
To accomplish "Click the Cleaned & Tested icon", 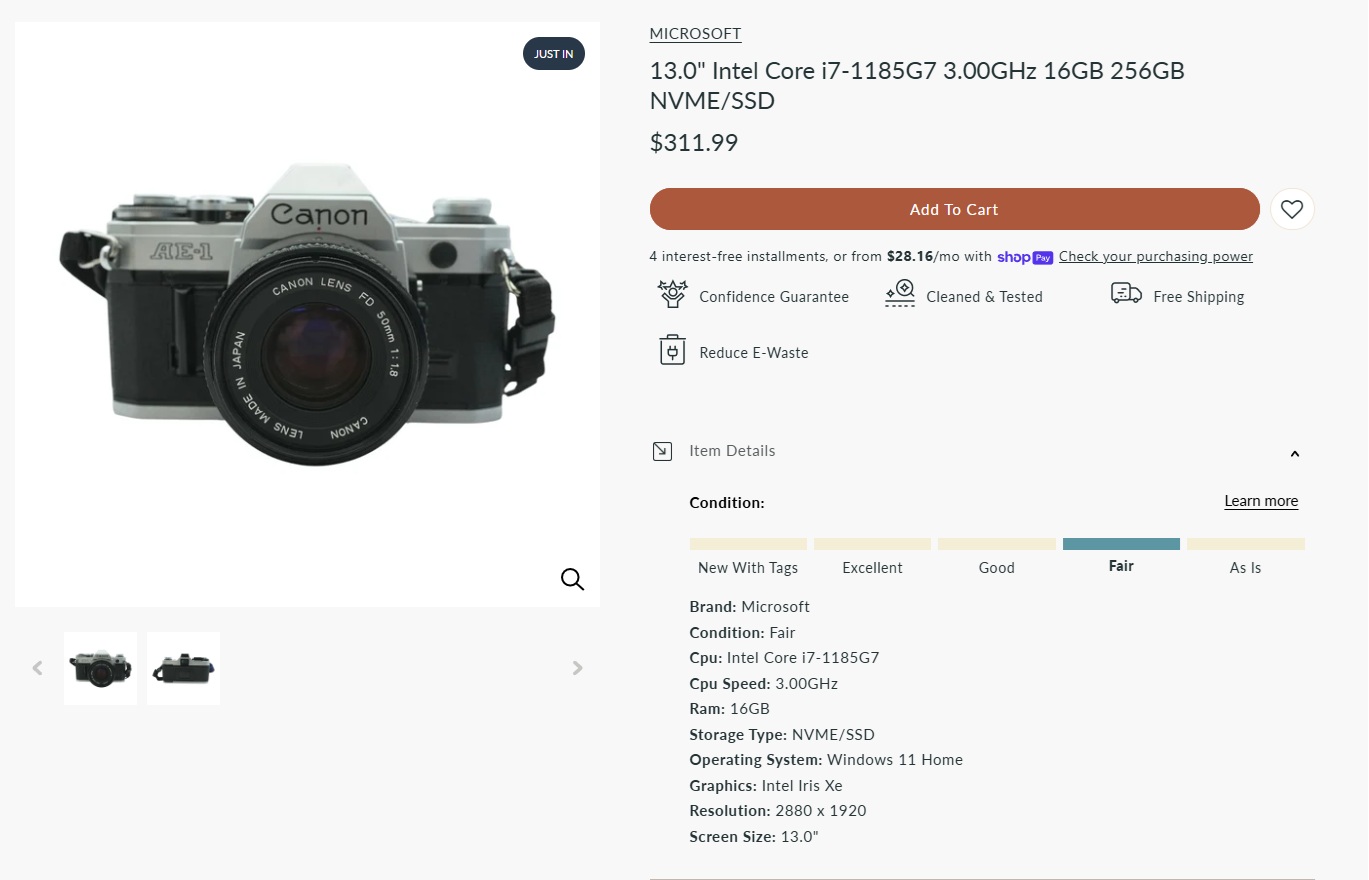I will pyautogui.click(x=900, y=295).
